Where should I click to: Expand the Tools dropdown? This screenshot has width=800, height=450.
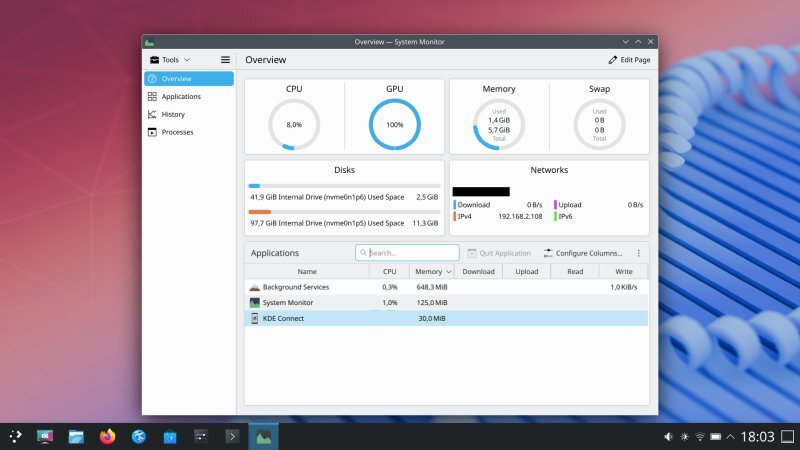(x=170, y=60)
